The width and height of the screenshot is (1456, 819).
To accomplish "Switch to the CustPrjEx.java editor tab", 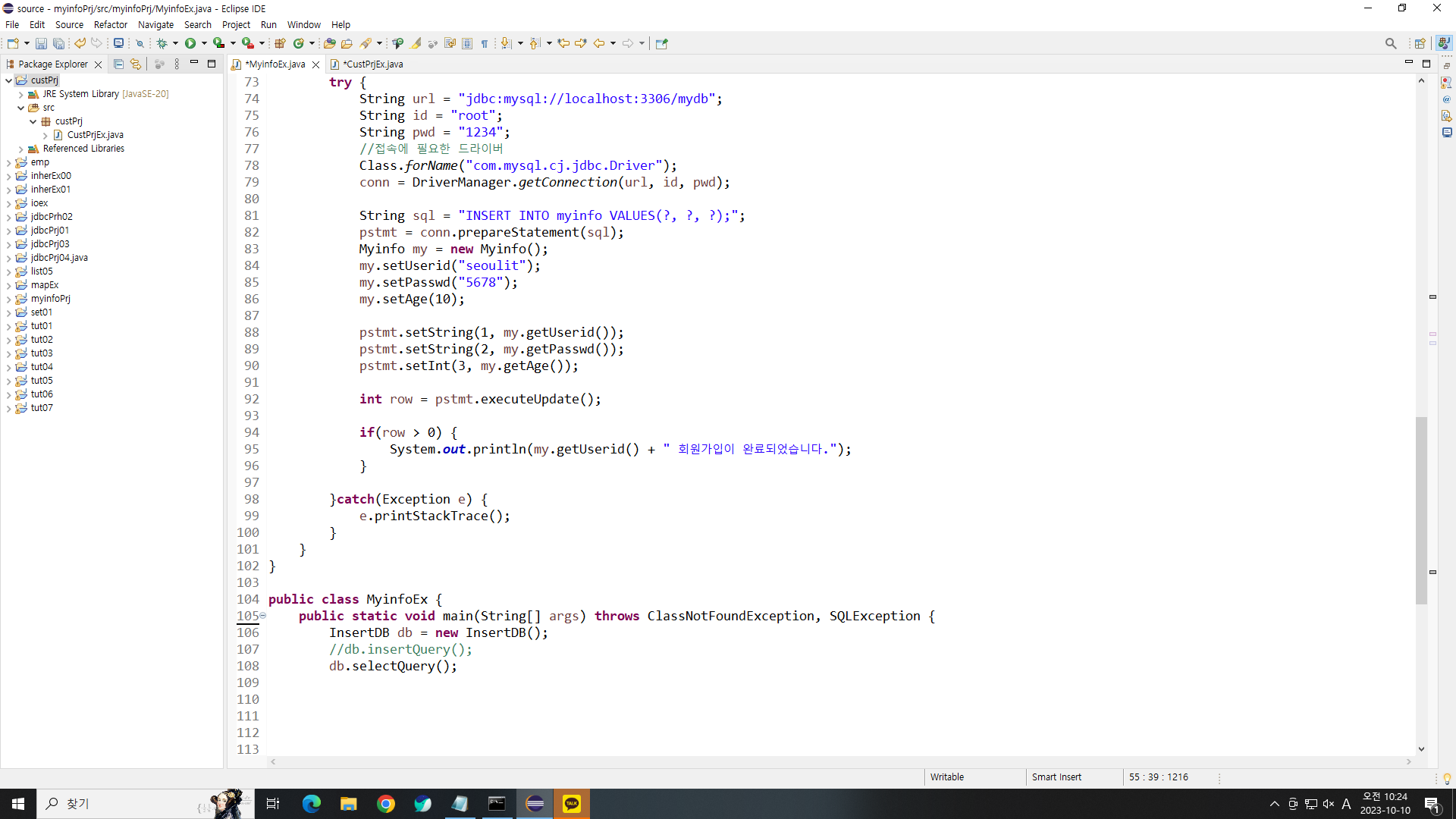I will 372,64.
